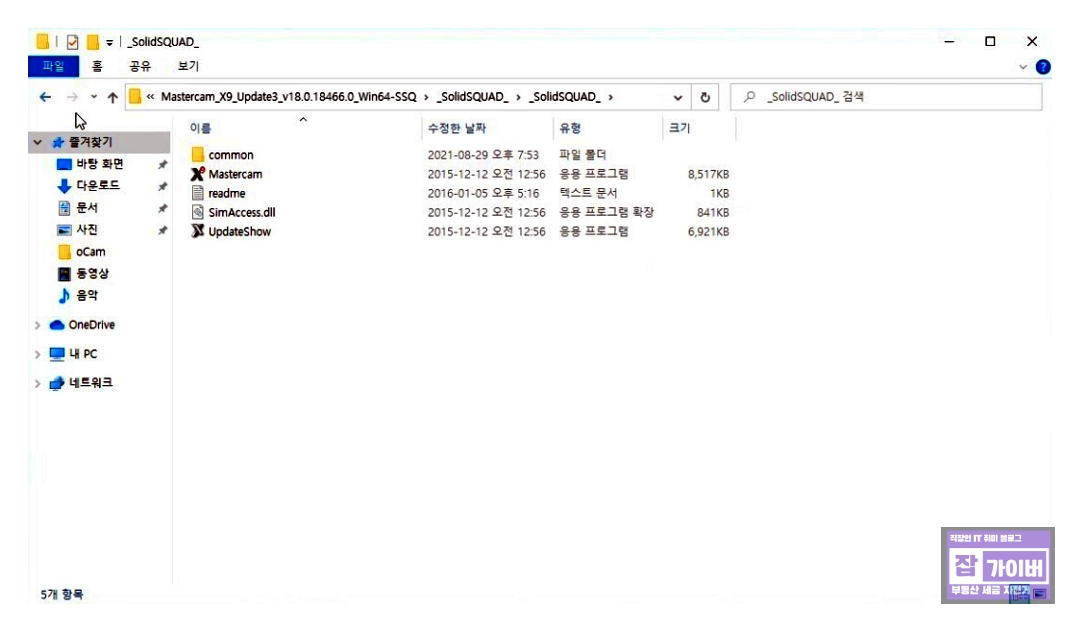The image size is (1080, 632).
Task: Click the 6,921KB size cell
Action: tap(708, 232)
